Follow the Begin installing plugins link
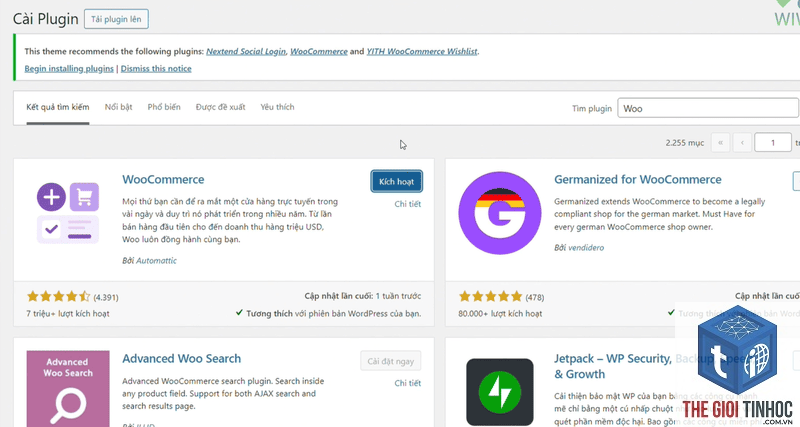This screenshot has height=427, width=800. (69, 68)
